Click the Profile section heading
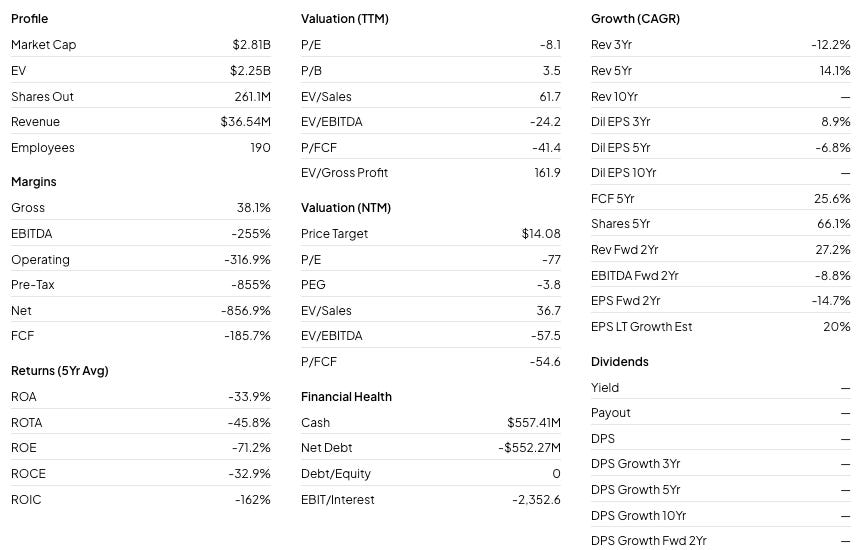The height and width of the screenshot is (550, 865). 29,19
